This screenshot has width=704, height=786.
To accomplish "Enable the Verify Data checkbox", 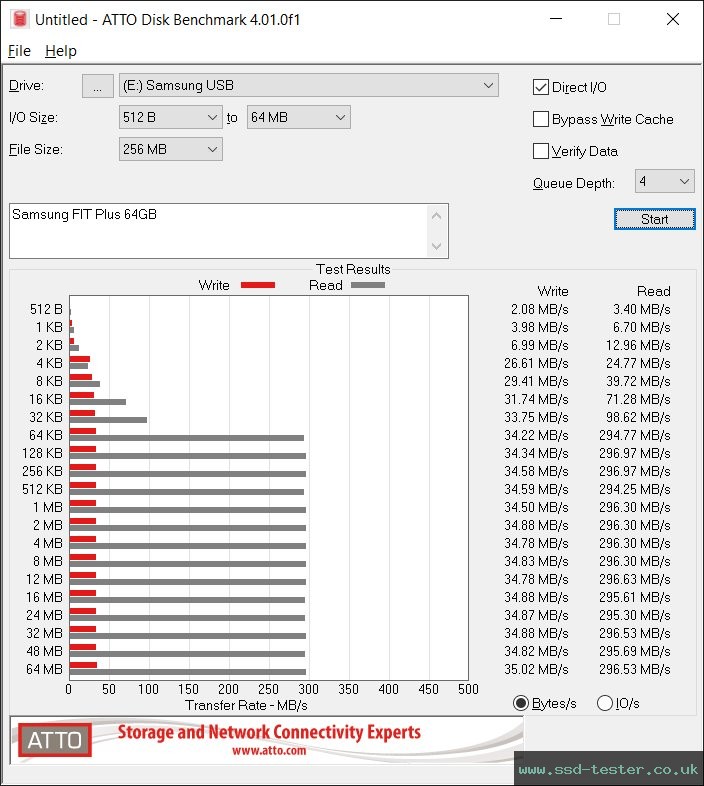I will (x=541, y=151).
